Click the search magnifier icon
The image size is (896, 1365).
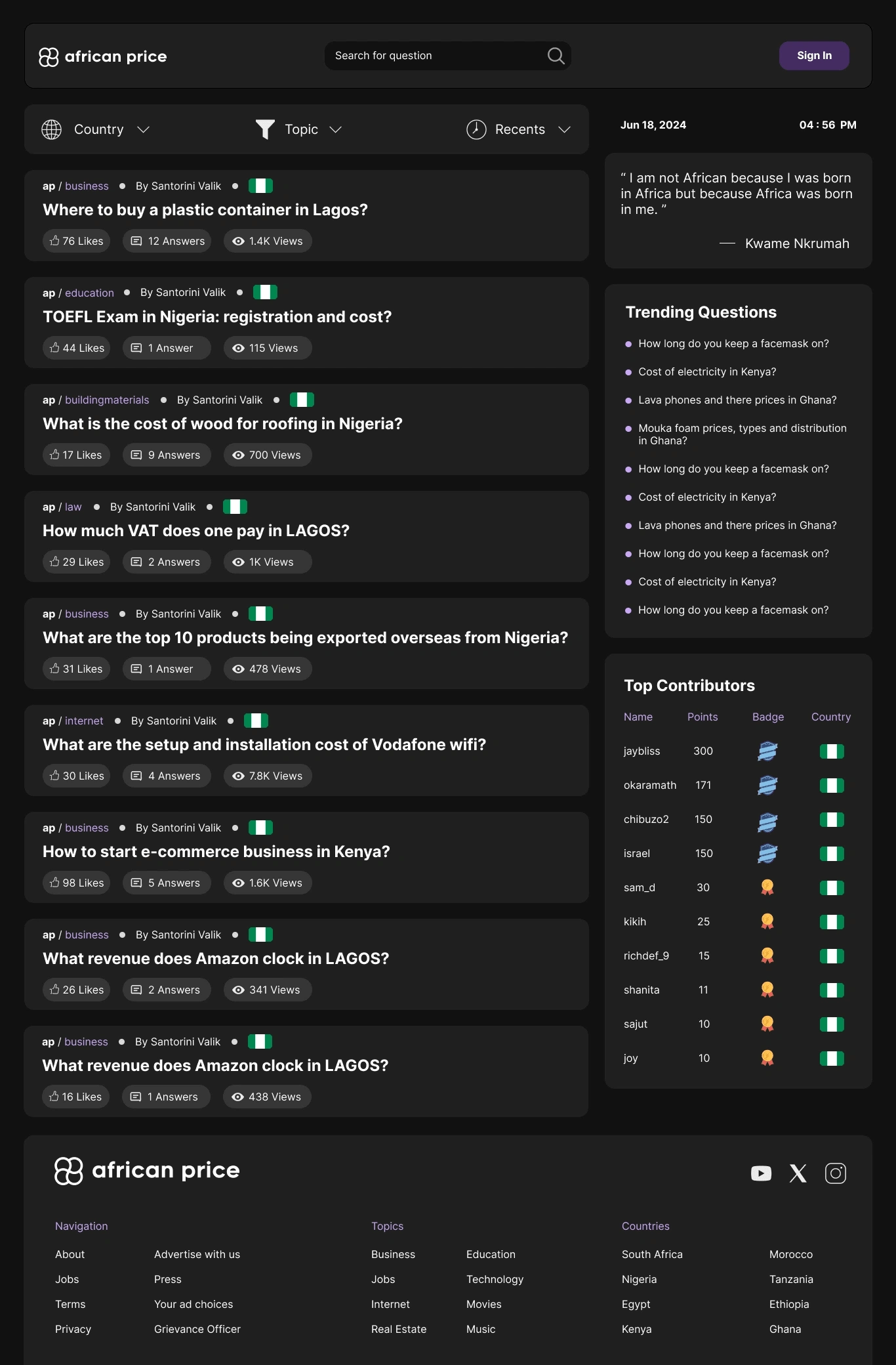(x=556, y=56)
